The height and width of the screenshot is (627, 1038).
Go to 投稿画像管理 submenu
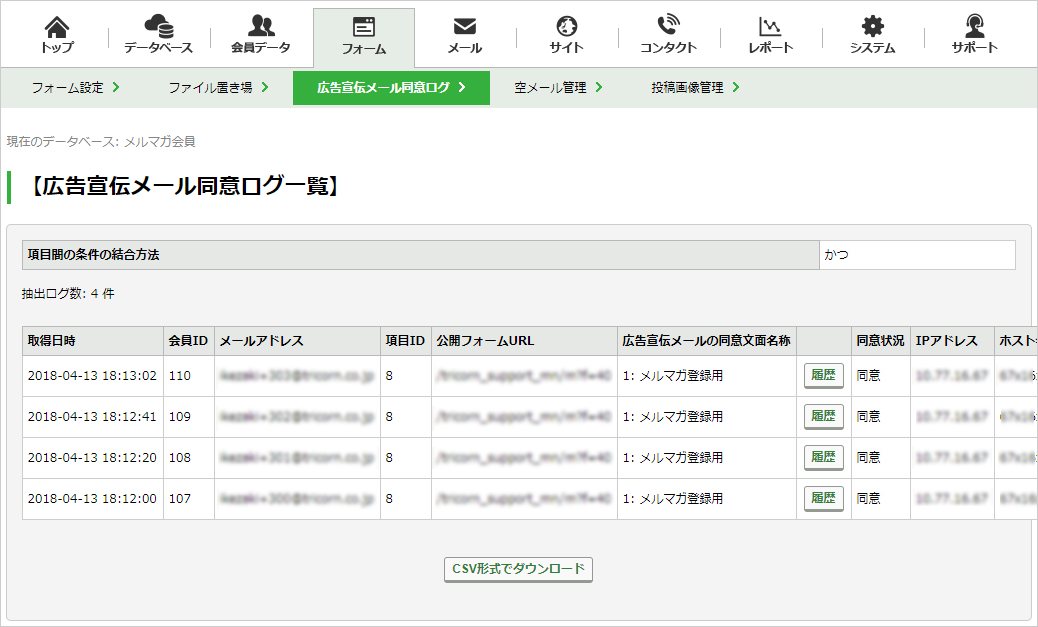[x=695, y=87]
